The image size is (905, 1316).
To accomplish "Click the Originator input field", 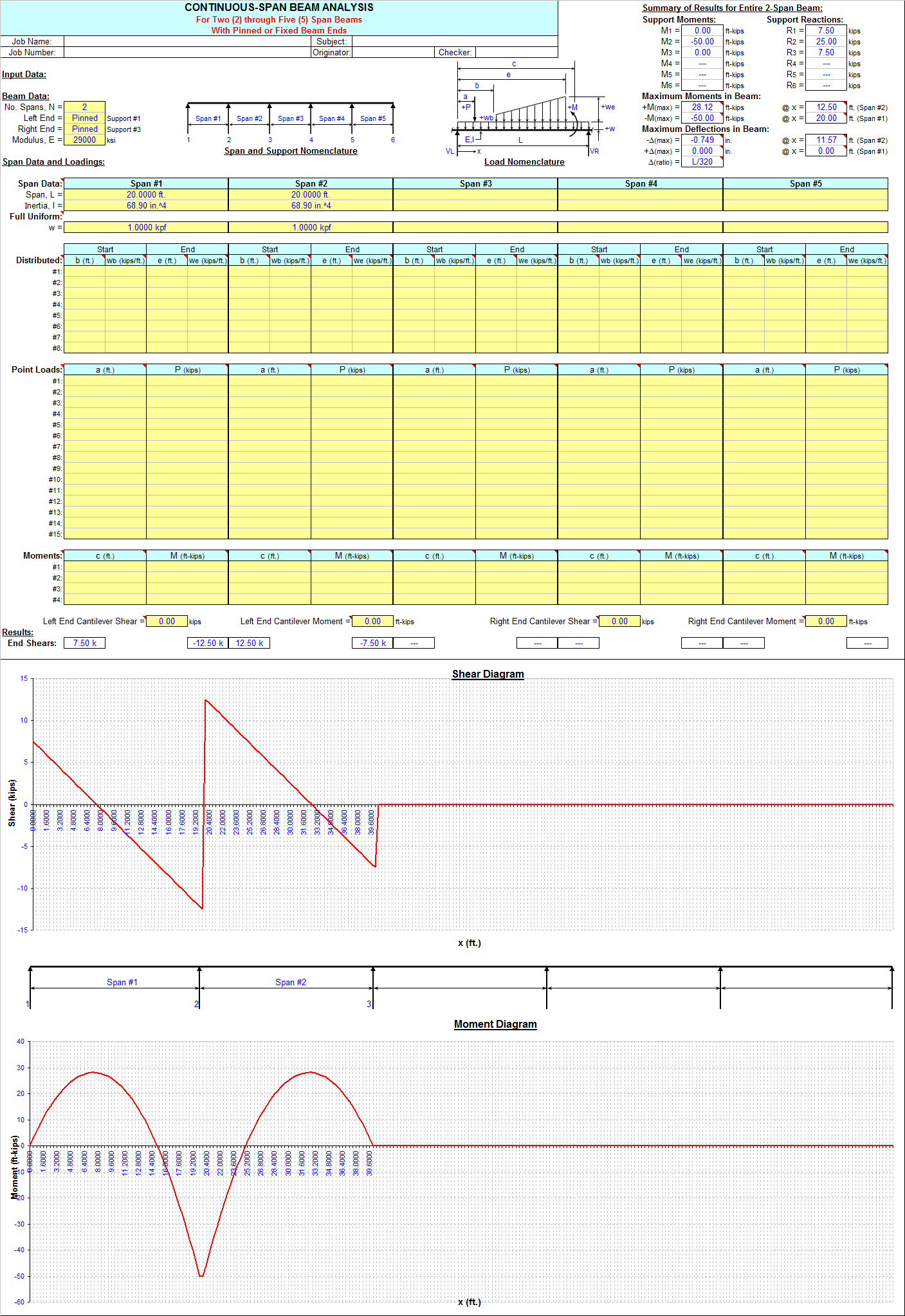I will pyautogui.click(x=393, y=52).
